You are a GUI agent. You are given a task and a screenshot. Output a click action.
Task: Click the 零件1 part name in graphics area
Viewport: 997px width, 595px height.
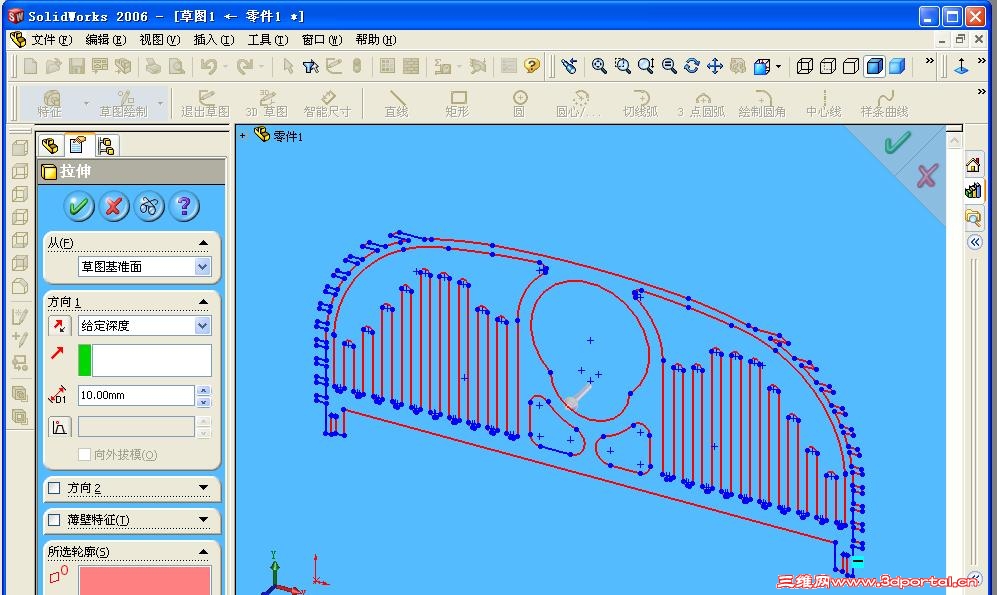(288, 136)
